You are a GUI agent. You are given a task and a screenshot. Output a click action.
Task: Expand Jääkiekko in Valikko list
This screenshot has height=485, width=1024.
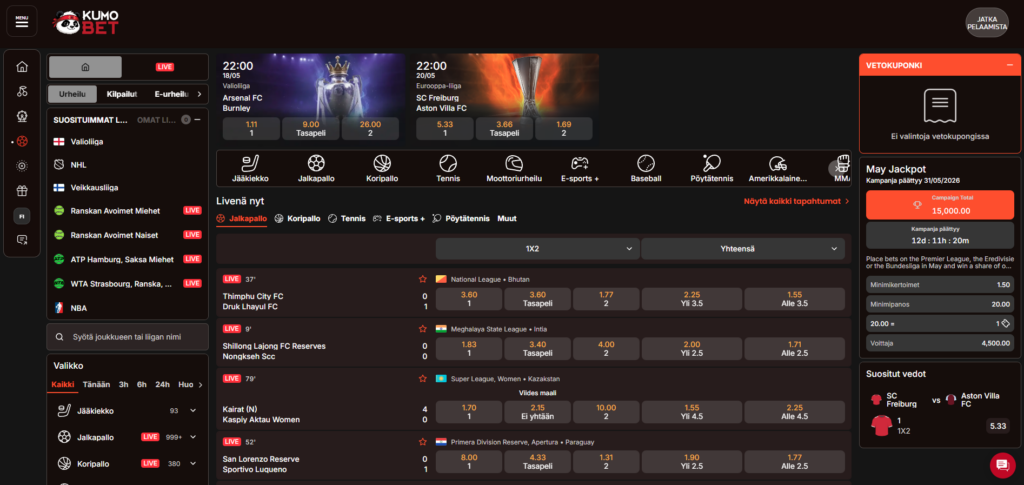point(193,411)
